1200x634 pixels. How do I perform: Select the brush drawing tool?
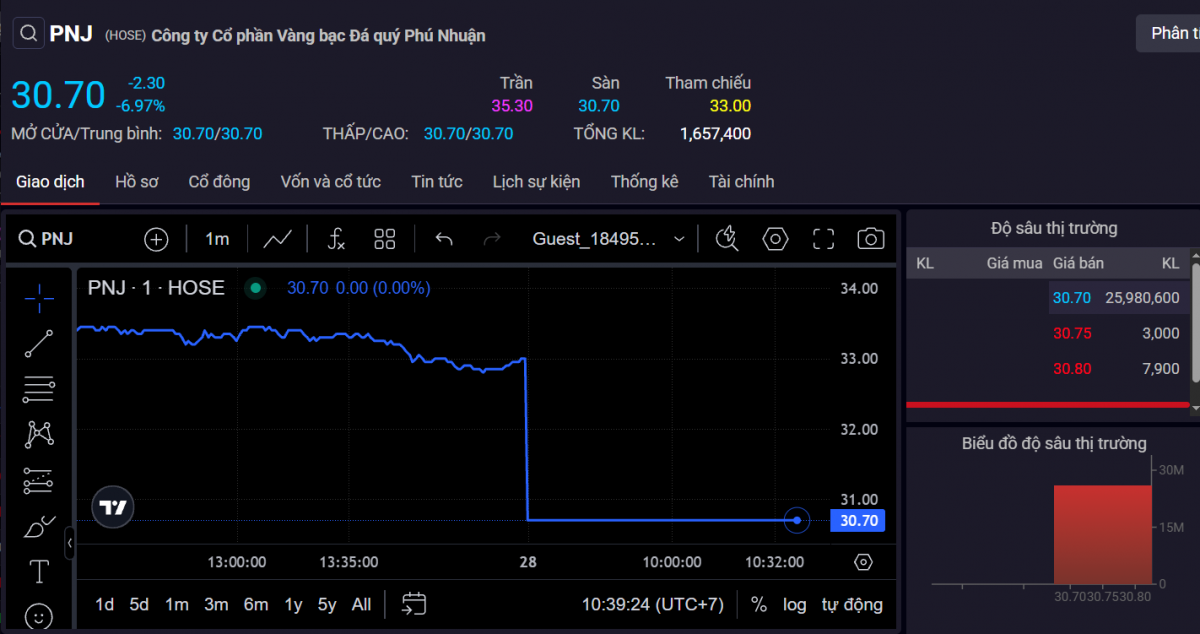[x=39, y=526]
